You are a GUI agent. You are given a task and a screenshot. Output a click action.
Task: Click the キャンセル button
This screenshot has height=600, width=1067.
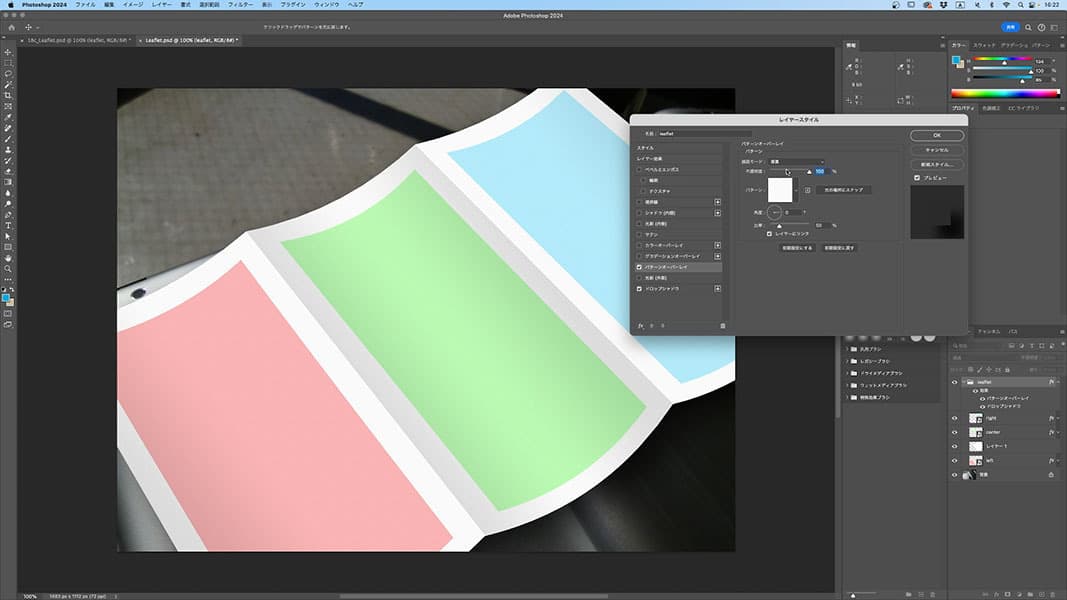936,150
